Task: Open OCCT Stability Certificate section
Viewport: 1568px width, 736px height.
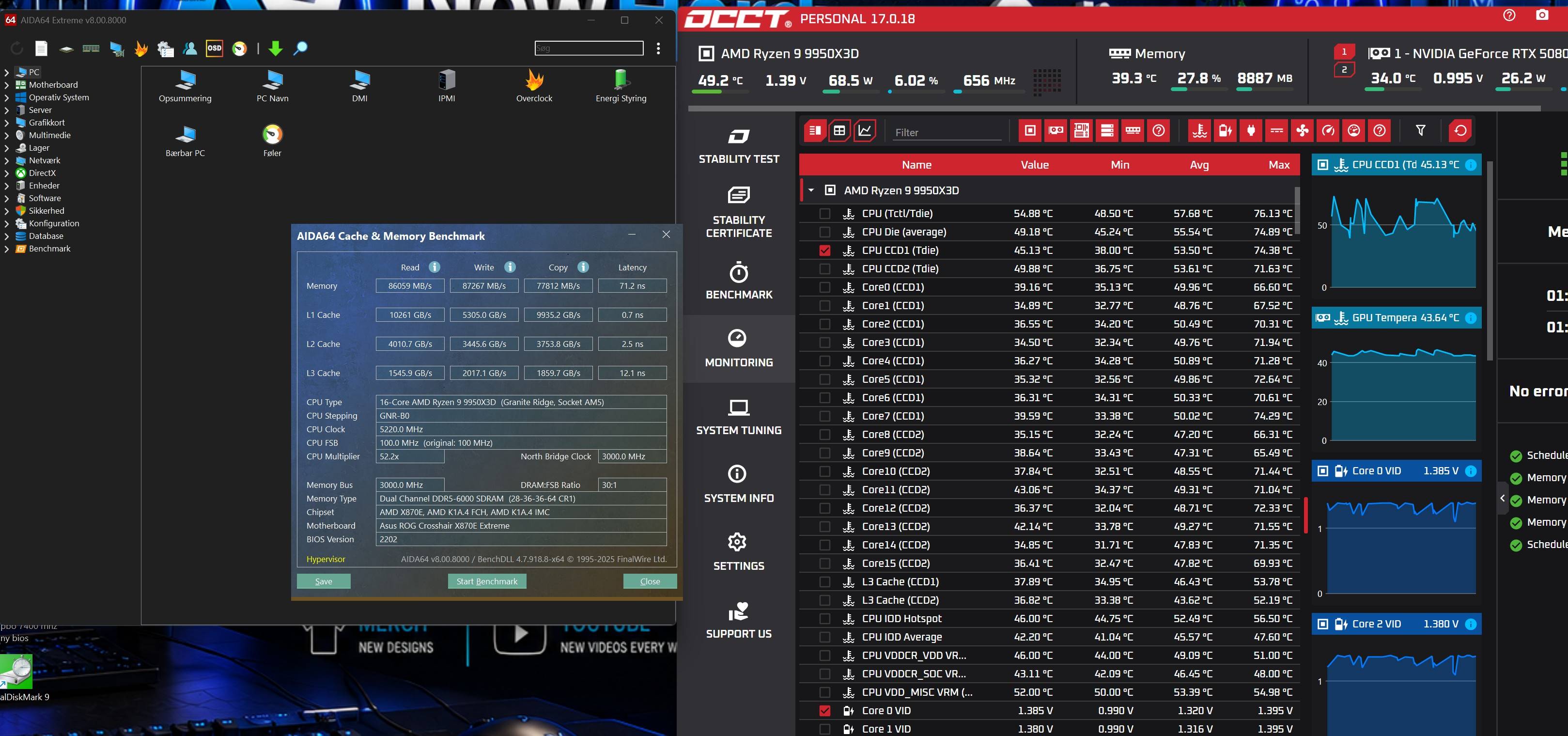Action: pyautogui.click(x=739, y=212)
